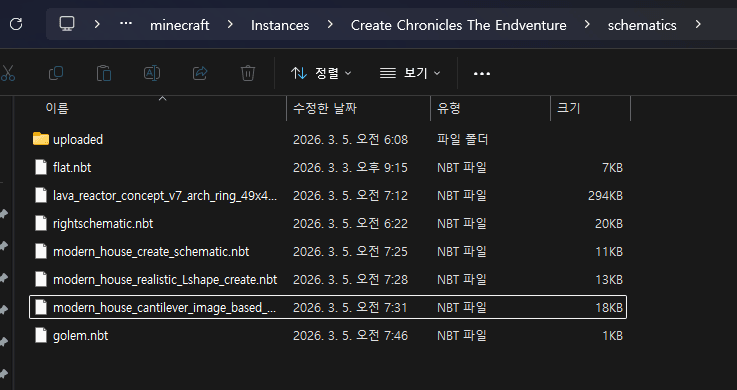Expand the chevron after schematics

pyautogui.click(x=698, y=24)
